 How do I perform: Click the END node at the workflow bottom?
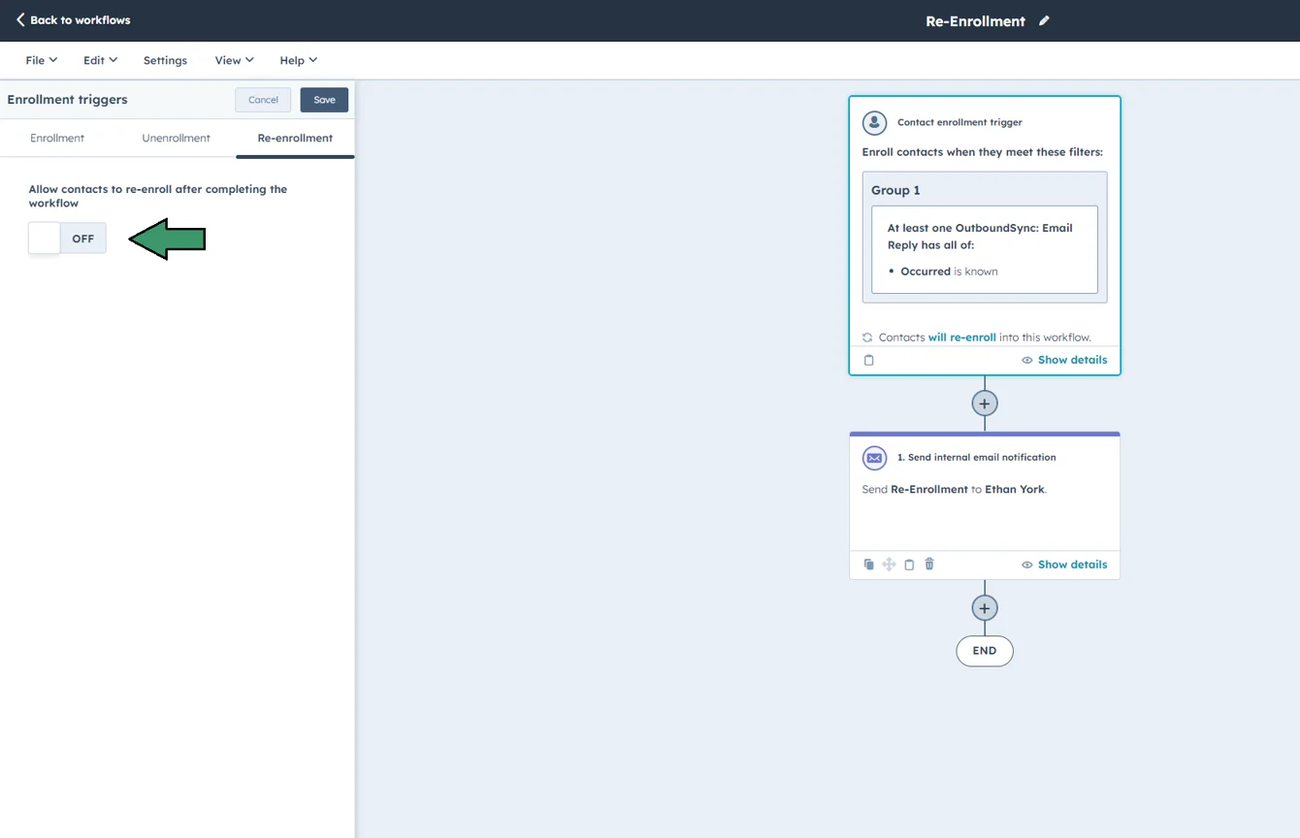click(984, 650)
